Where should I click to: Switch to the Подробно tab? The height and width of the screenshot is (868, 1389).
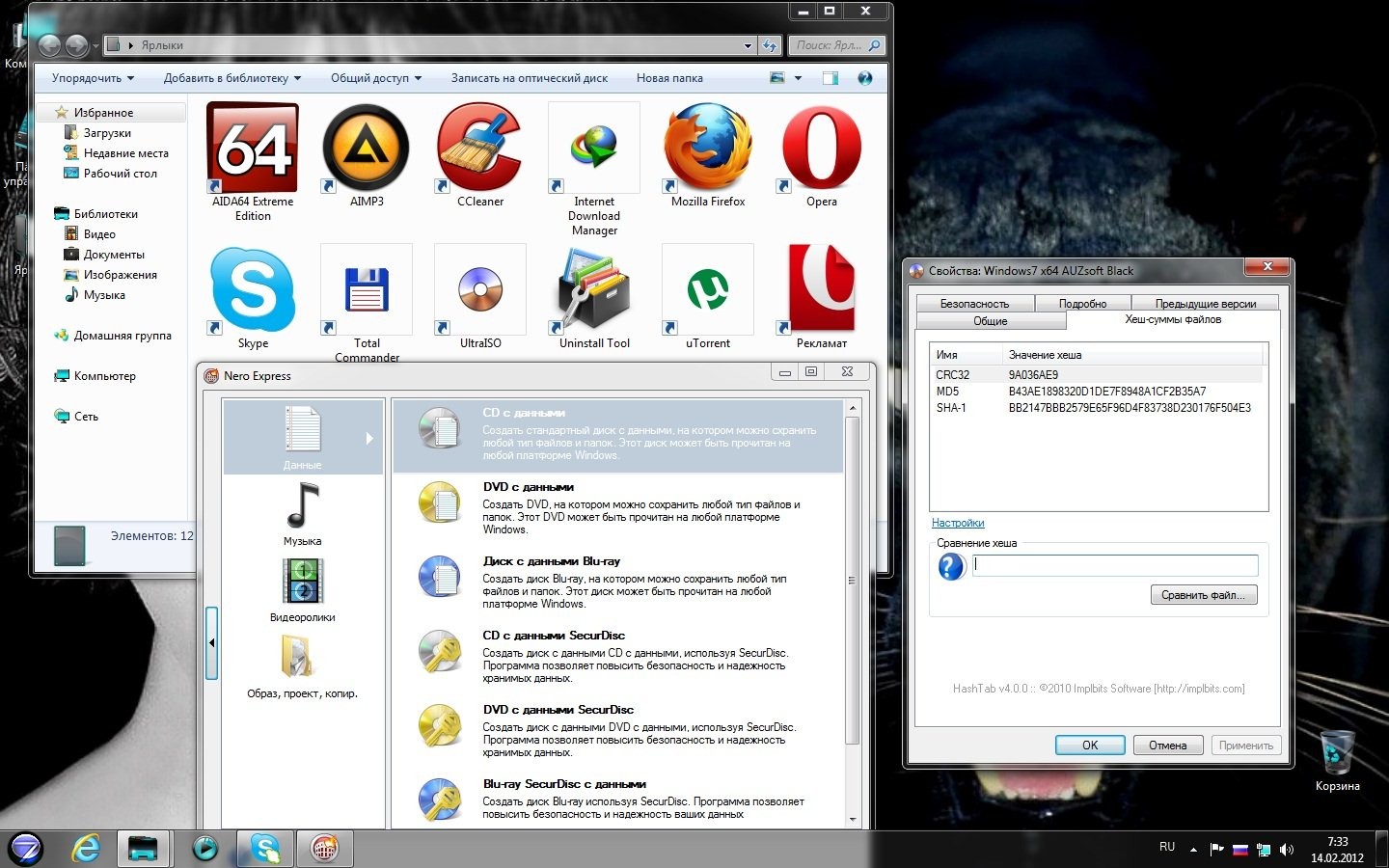tap(1082, 303)
